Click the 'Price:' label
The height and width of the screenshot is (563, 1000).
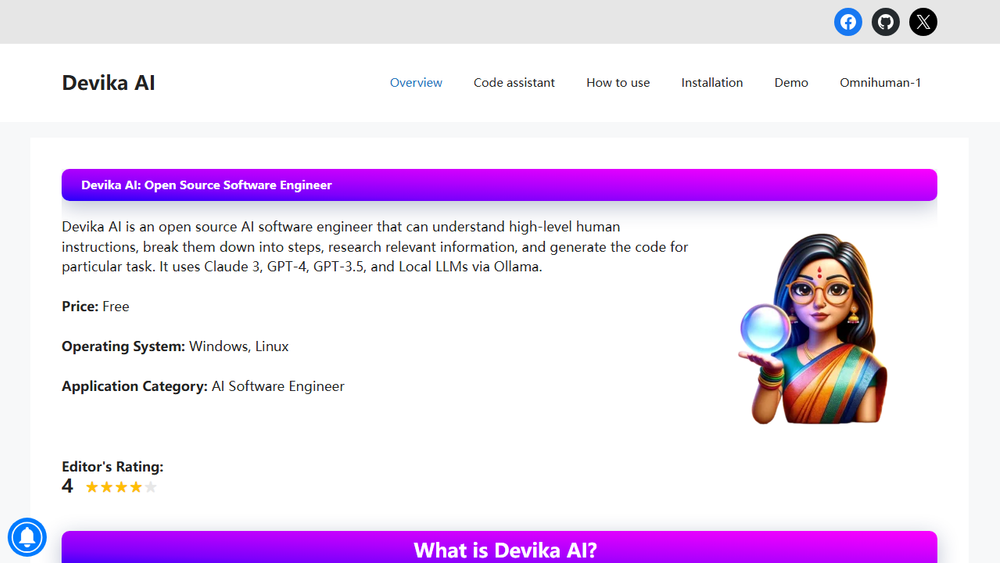pyautogui.click(x=80, y=307)
